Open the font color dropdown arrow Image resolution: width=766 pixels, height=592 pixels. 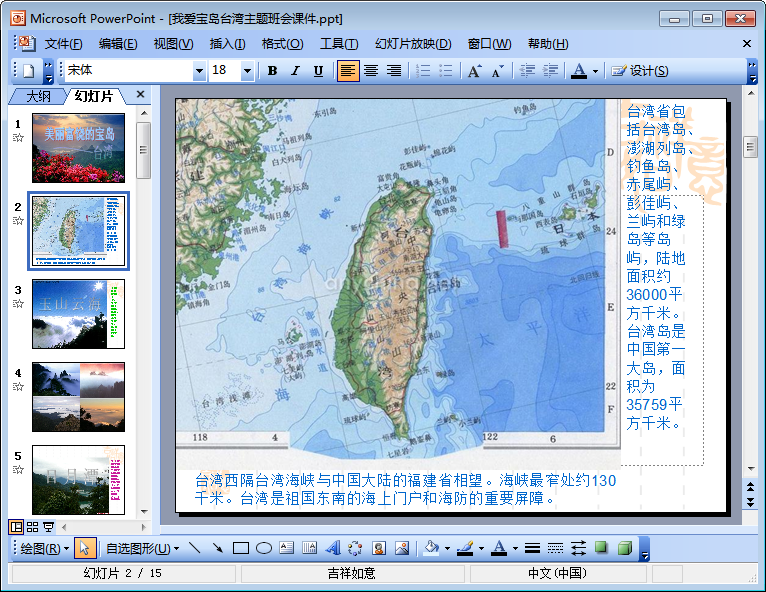595,71
